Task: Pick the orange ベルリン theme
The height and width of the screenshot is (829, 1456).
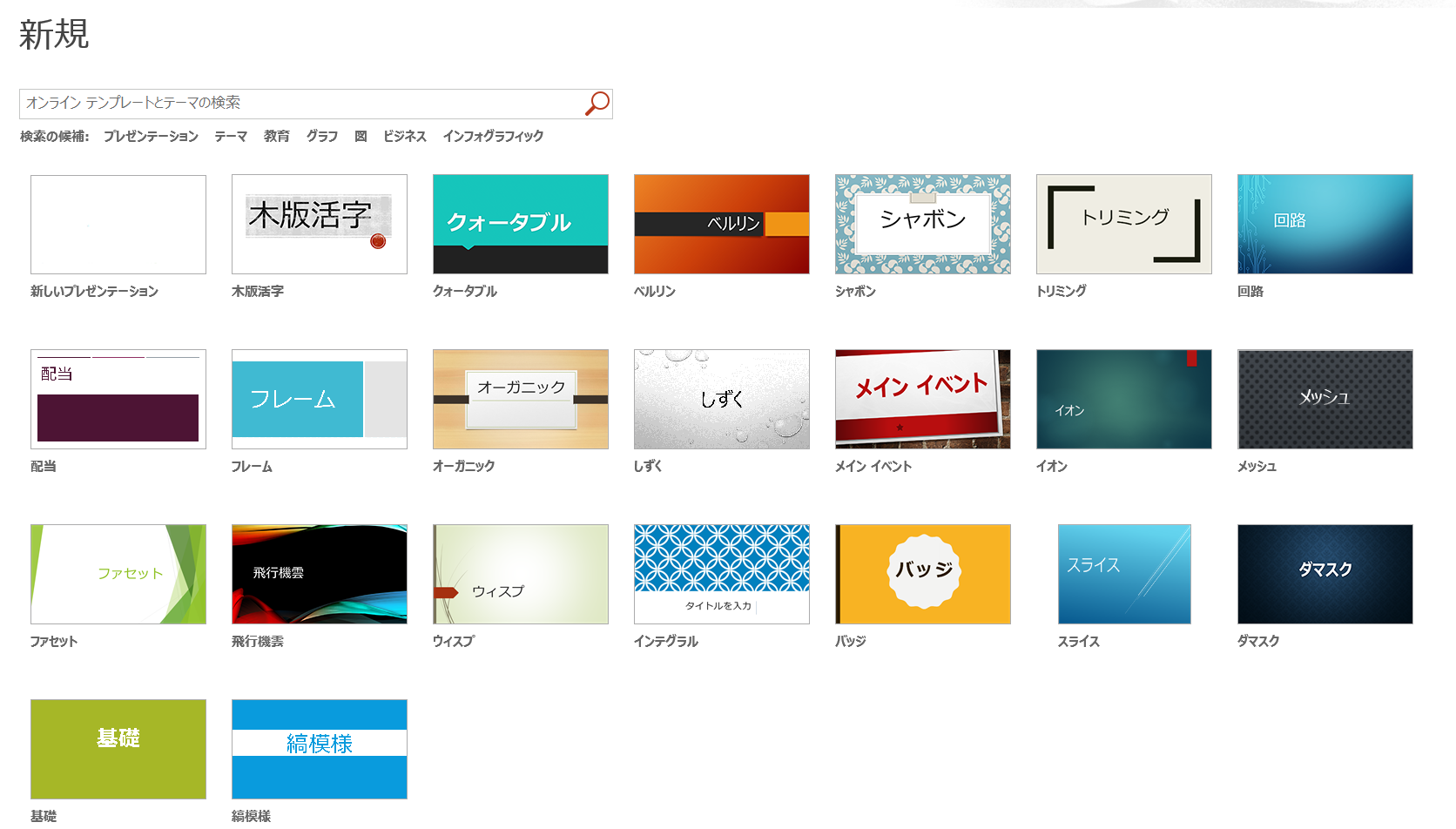Action: coord(722,225)
